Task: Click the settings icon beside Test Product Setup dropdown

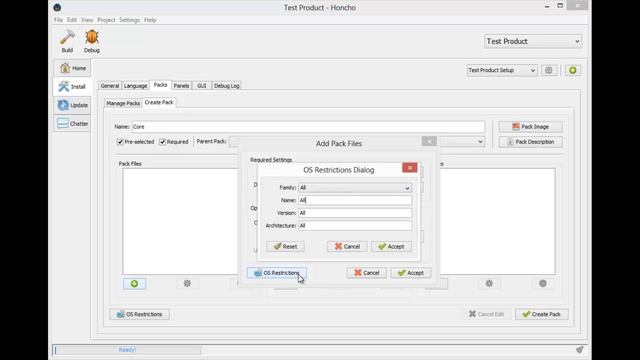Action: coord(549,70)
